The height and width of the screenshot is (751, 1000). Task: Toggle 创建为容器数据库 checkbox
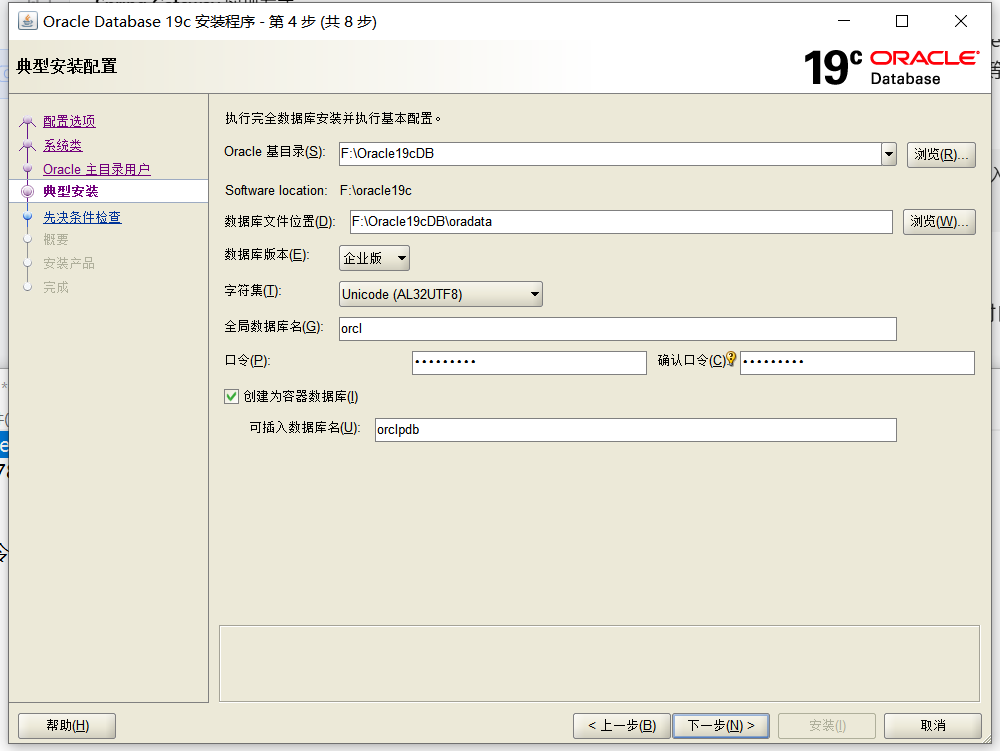point(232,397)
